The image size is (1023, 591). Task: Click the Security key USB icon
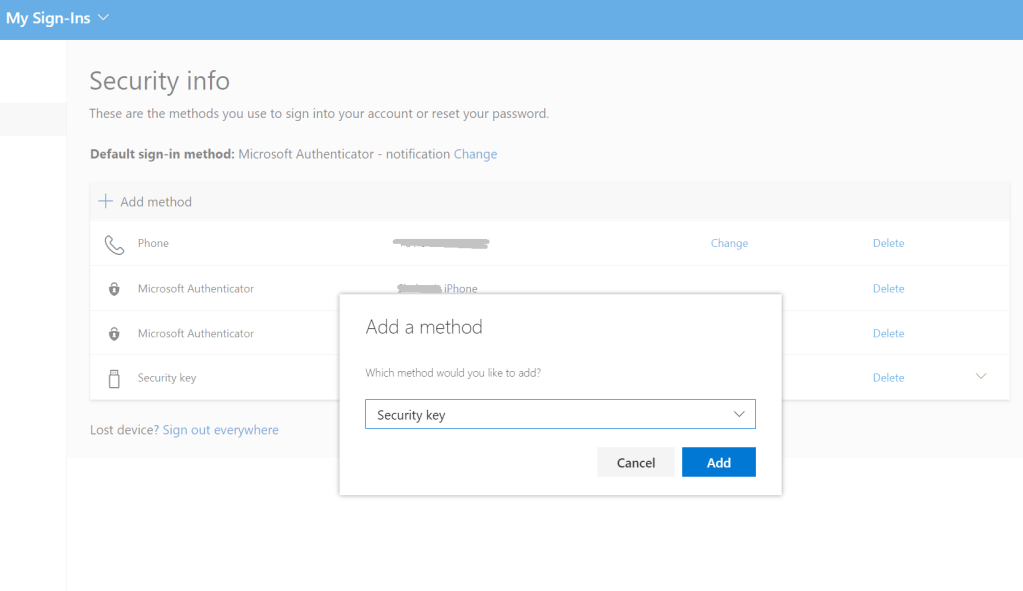coord(114,378)
